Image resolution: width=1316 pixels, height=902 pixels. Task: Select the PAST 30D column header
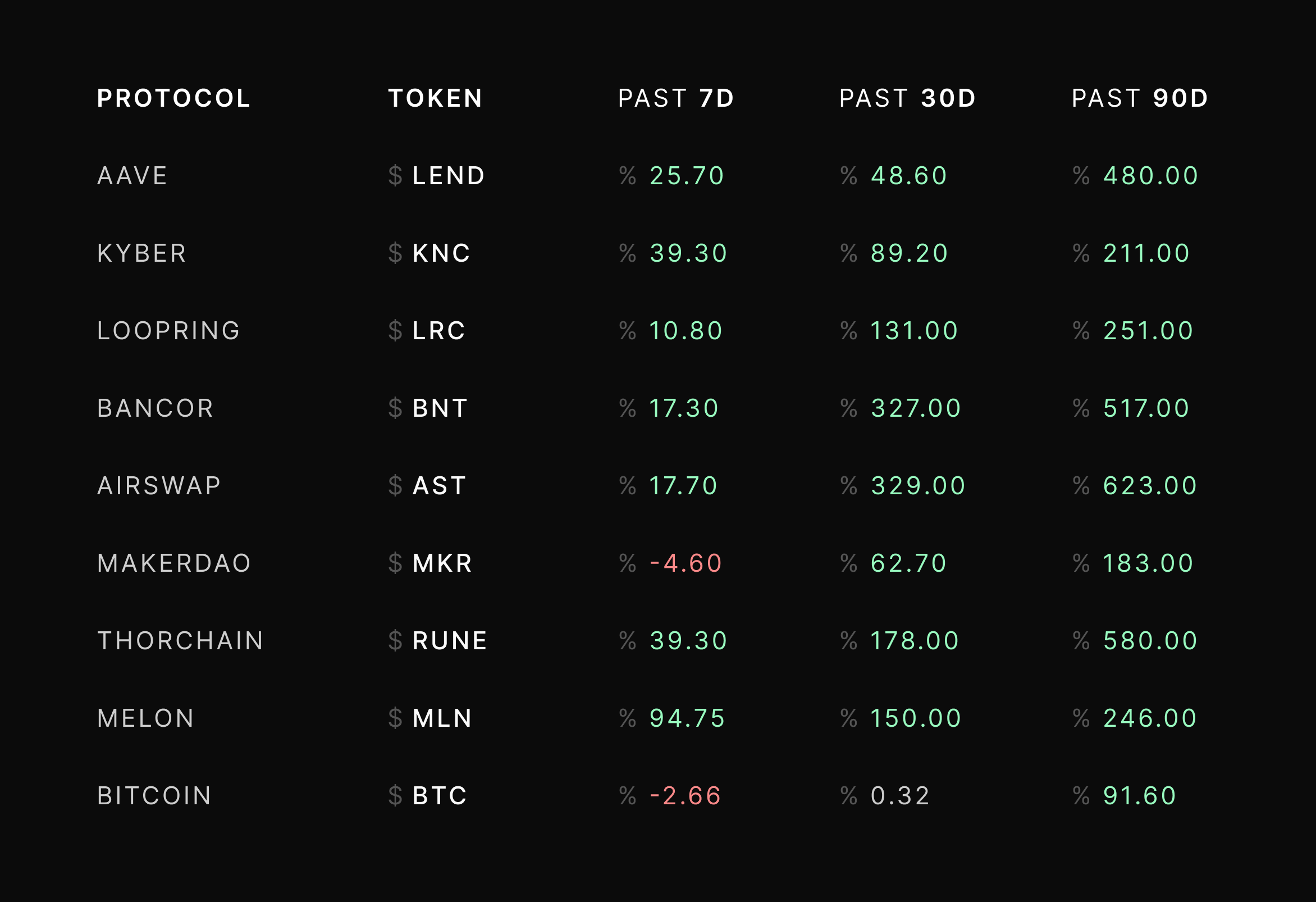coord(908,99)
